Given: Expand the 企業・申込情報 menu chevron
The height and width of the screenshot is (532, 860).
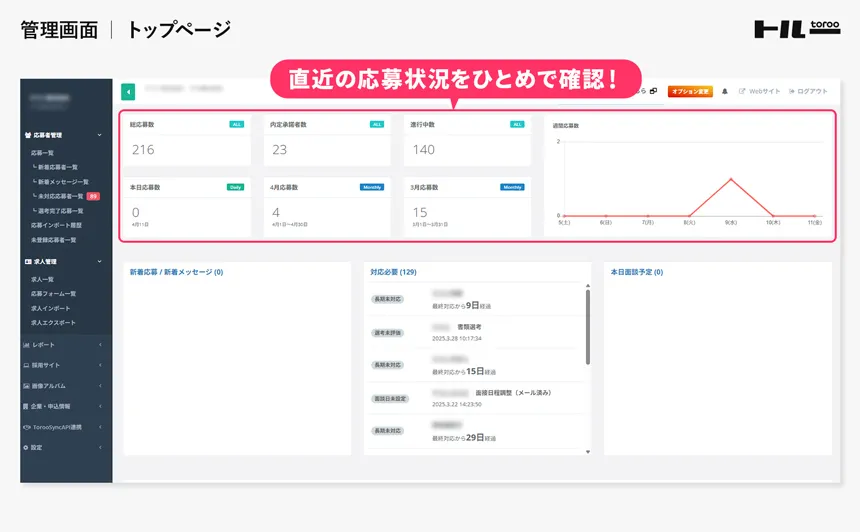Looking at the screenshot, I should pos(100,406).
